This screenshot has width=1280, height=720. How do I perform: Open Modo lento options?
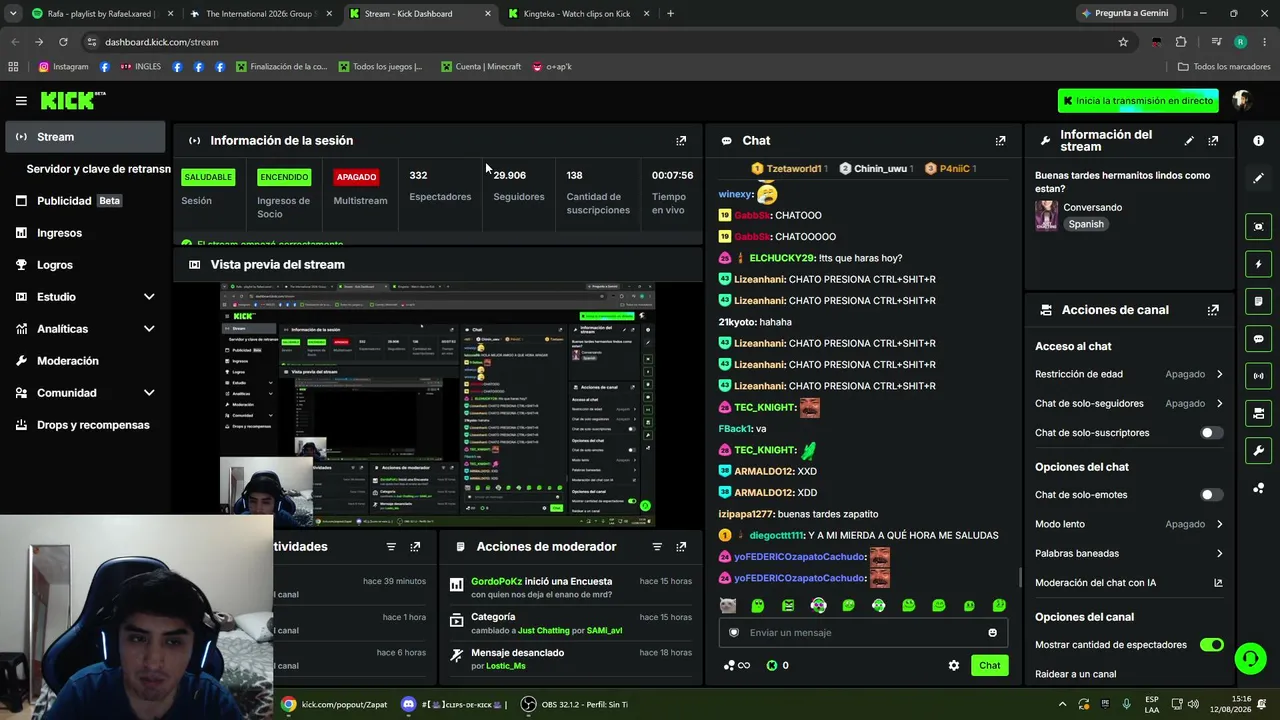click(1129, 524)
